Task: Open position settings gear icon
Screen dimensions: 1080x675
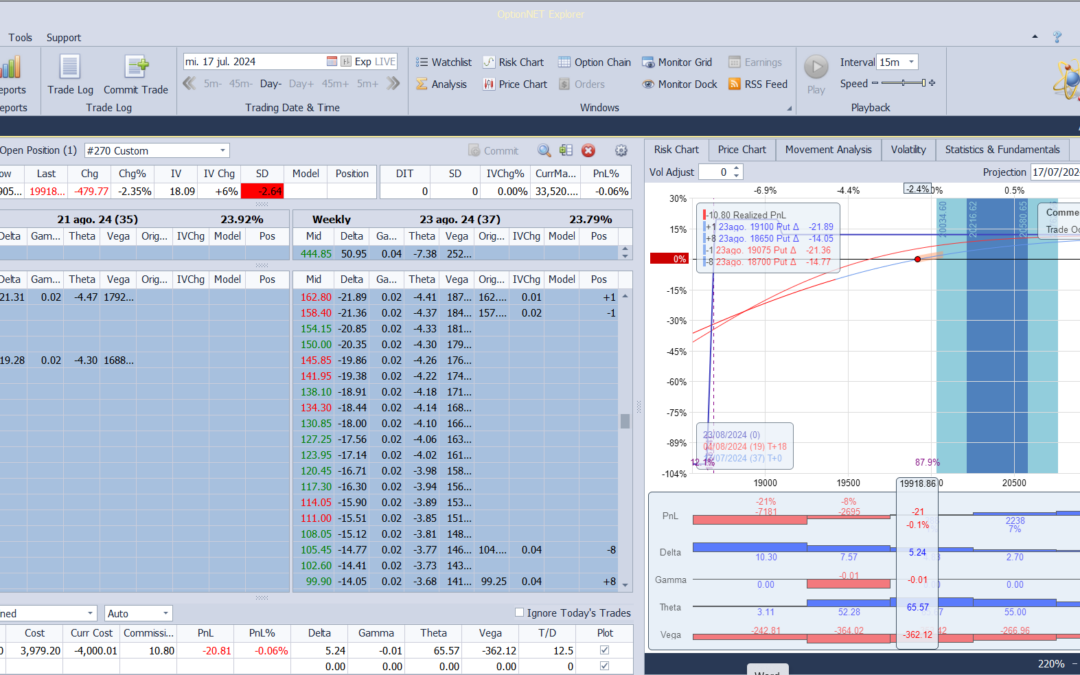Action: pos(621,150)
